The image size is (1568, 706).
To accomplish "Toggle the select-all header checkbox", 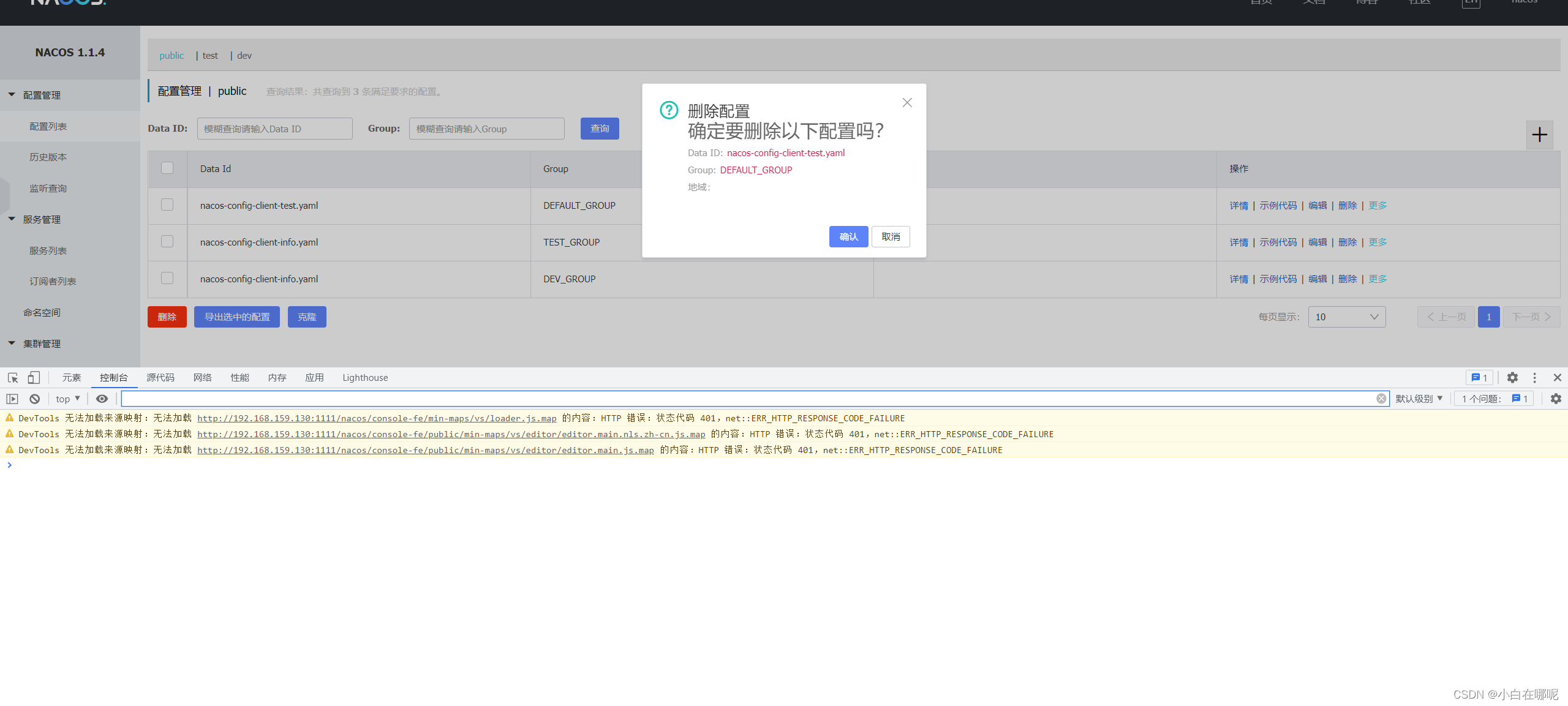I will click(167, 167).
